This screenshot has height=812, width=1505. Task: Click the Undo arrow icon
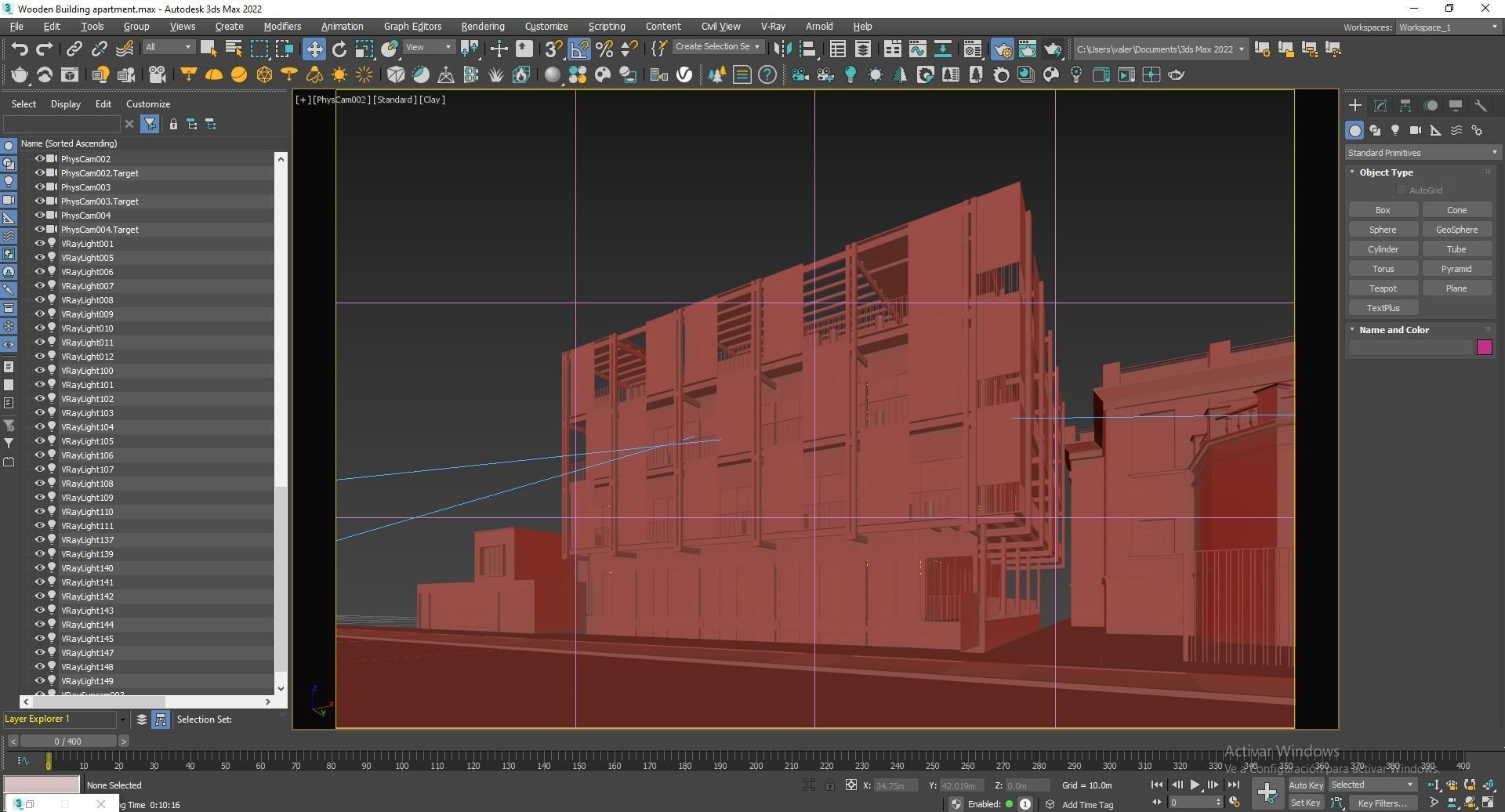tap(20, 49)
